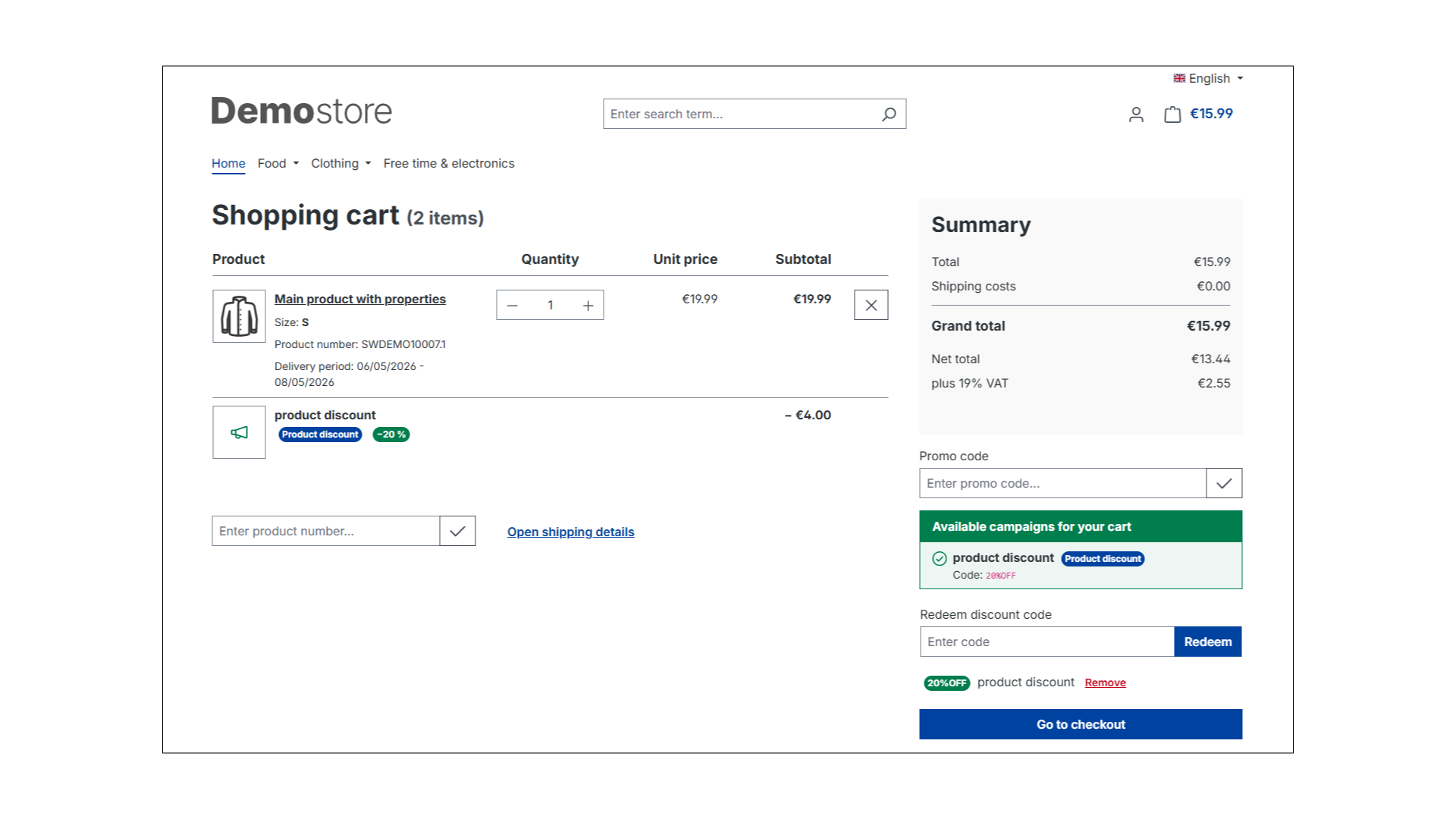Click the quantity value field

[x=551, y=306]
